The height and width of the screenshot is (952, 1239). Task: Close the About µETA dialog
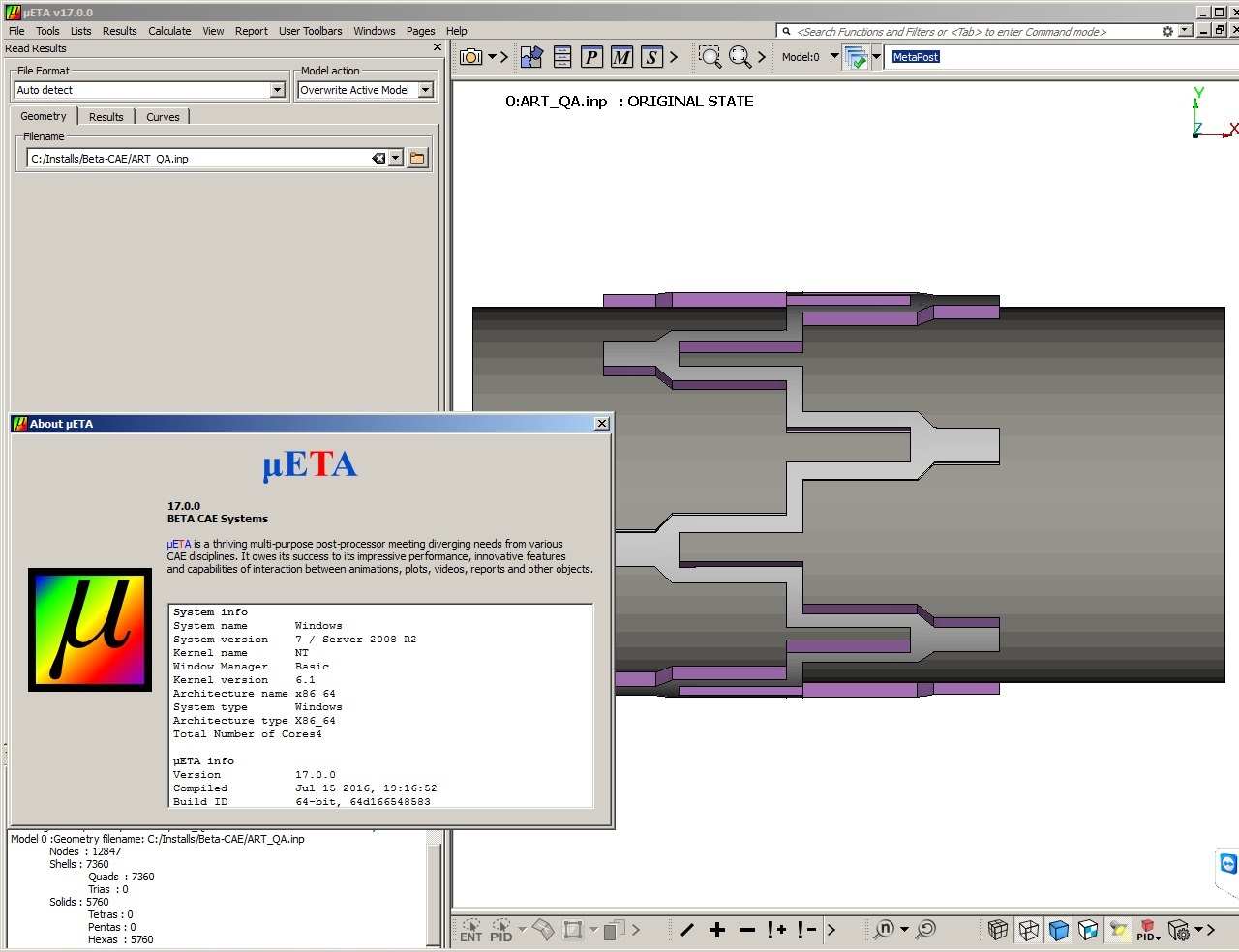click(x=602, y=424)
